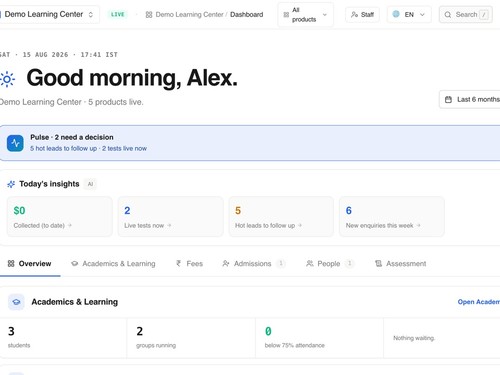Switch to the People tab
500x375 pixels.
(329, 264)
